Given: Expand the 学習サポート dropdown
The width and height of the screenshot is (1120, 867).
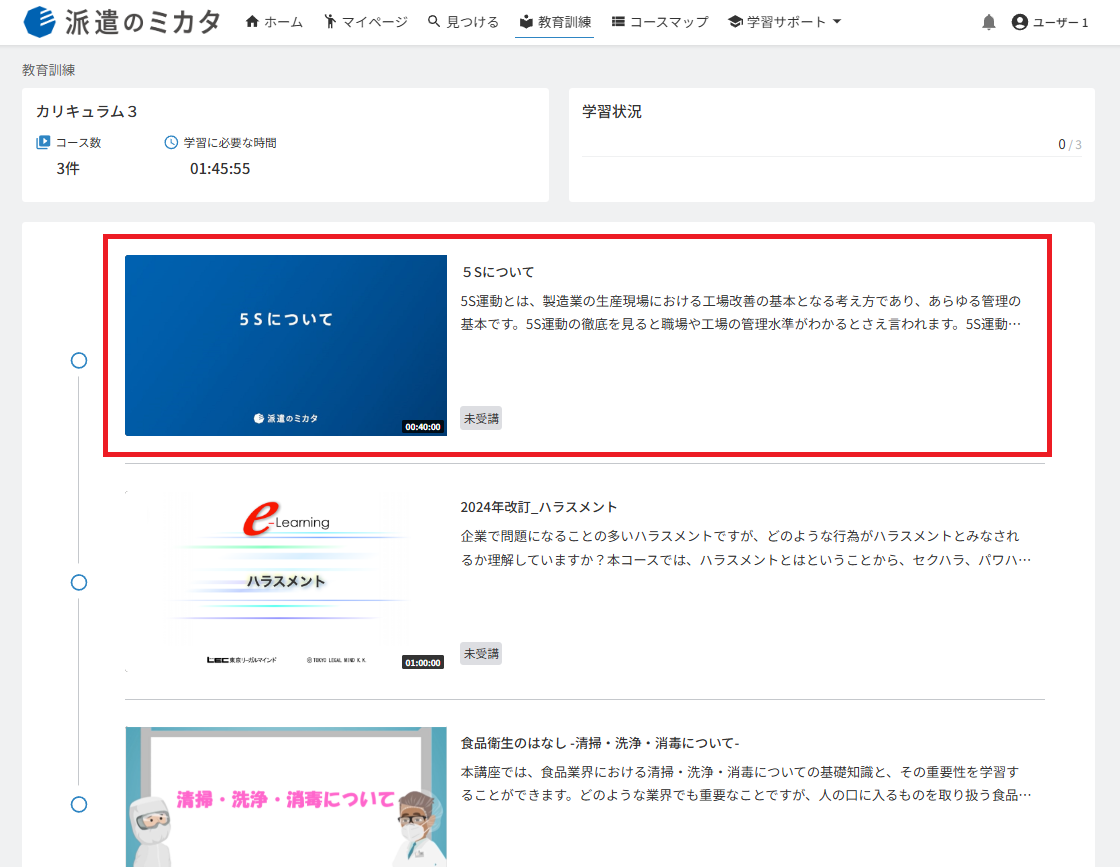Looking at the screenshot, I should click(784, 22).
